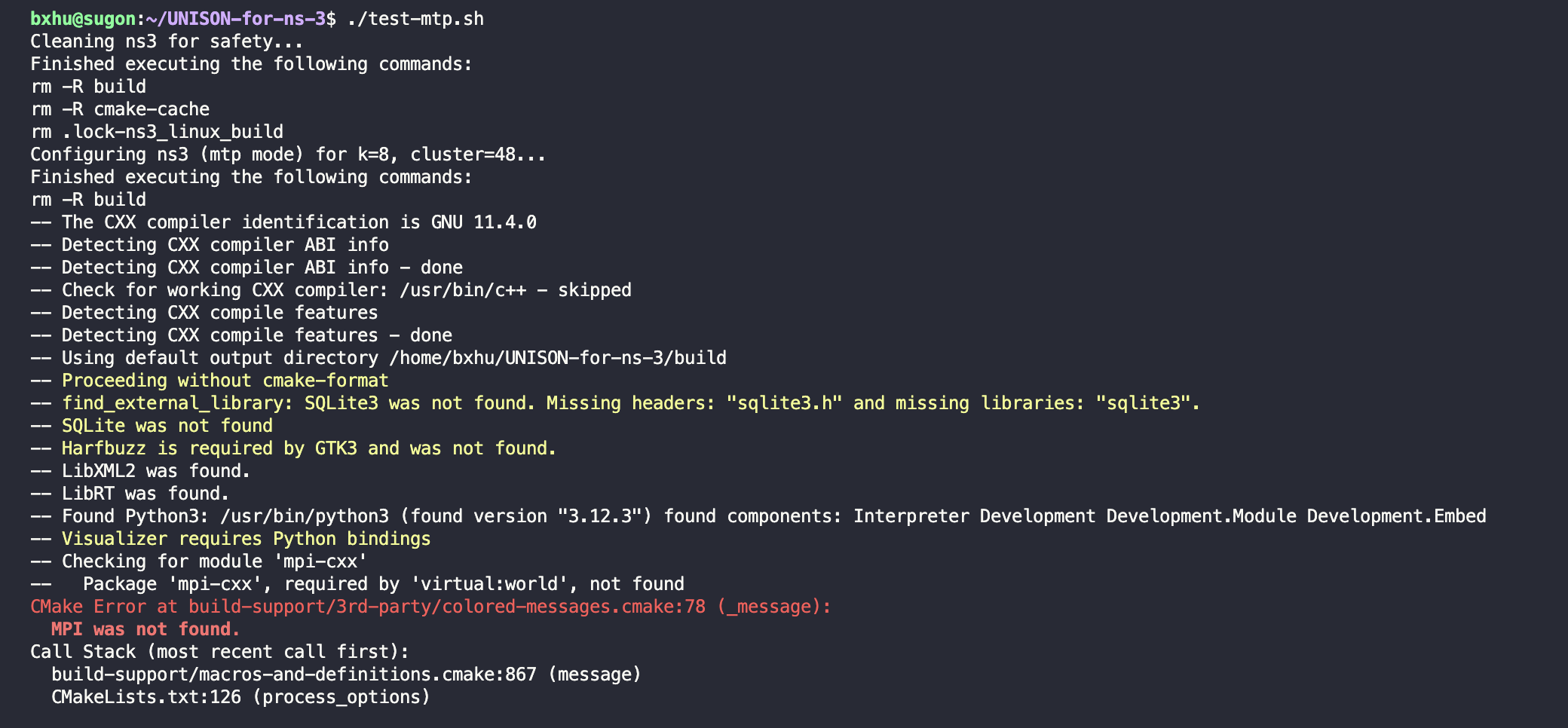Click the 'Visualizer requires Python bindings' warning
The width and height of the screenshot is (1568, 728).
(x=246, y=539)
